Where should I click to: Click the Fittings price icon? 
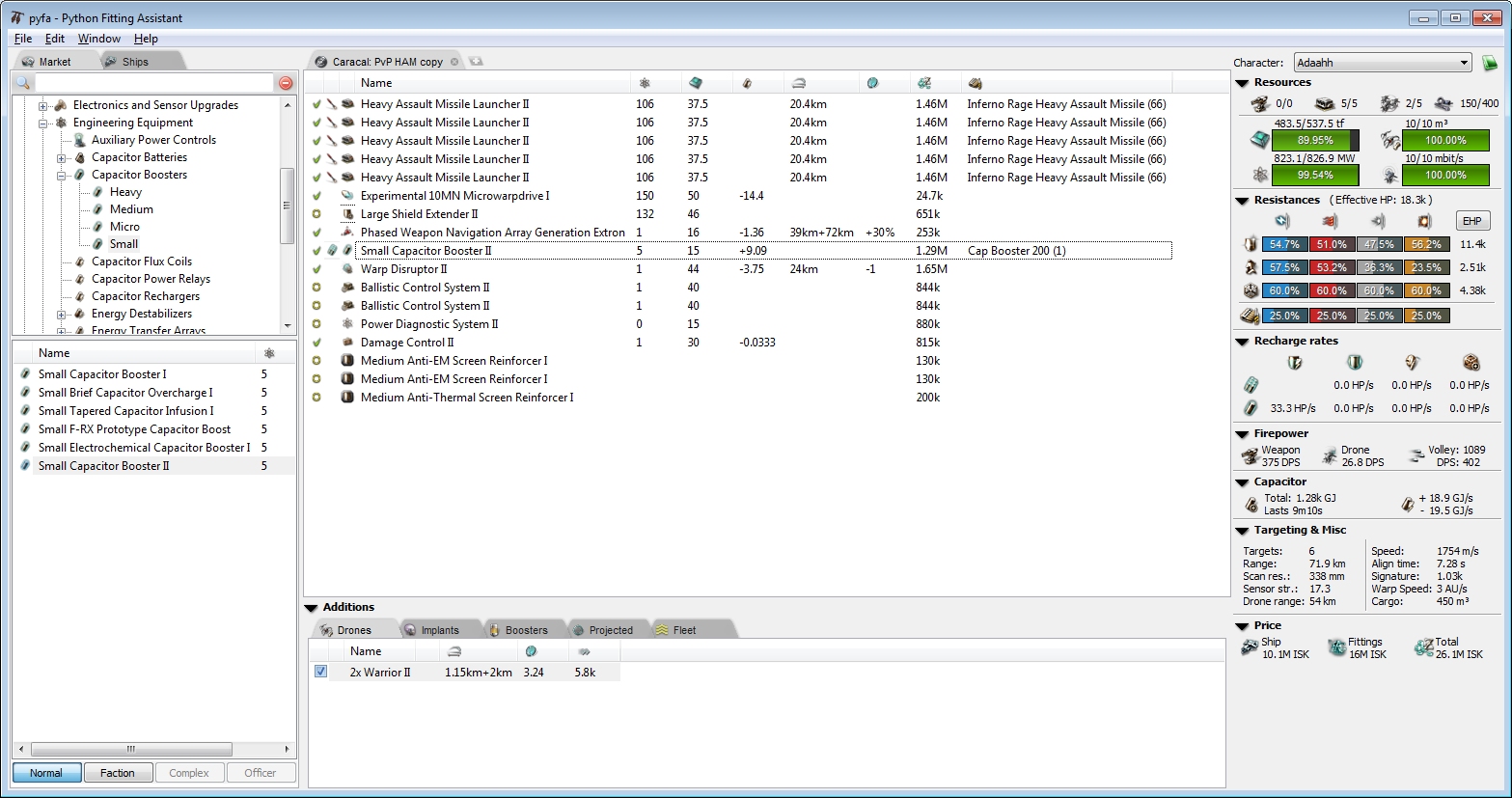pyautogui.click(x=1336, y=647)
